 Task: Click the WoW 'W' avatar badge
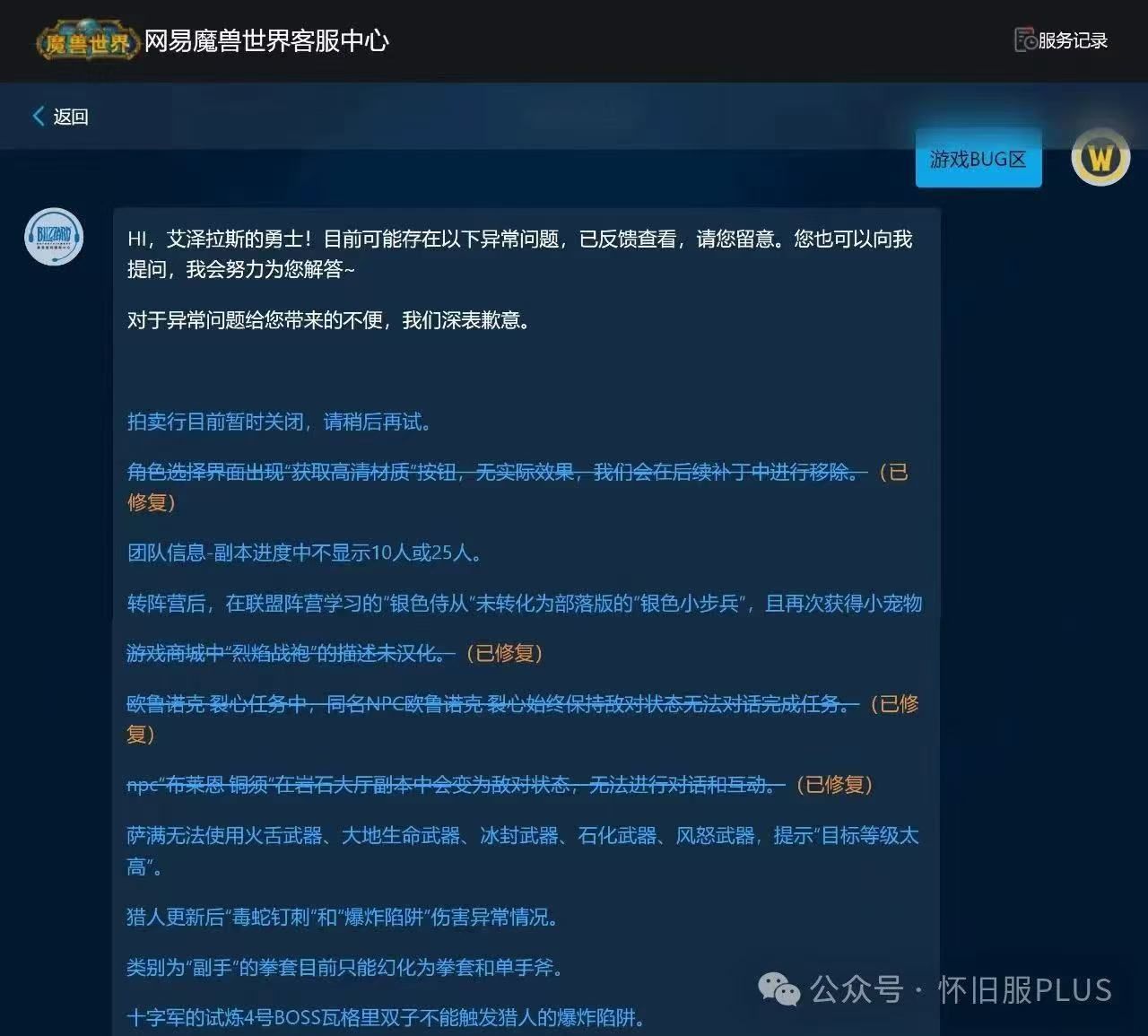click(x=1101, y=158)
